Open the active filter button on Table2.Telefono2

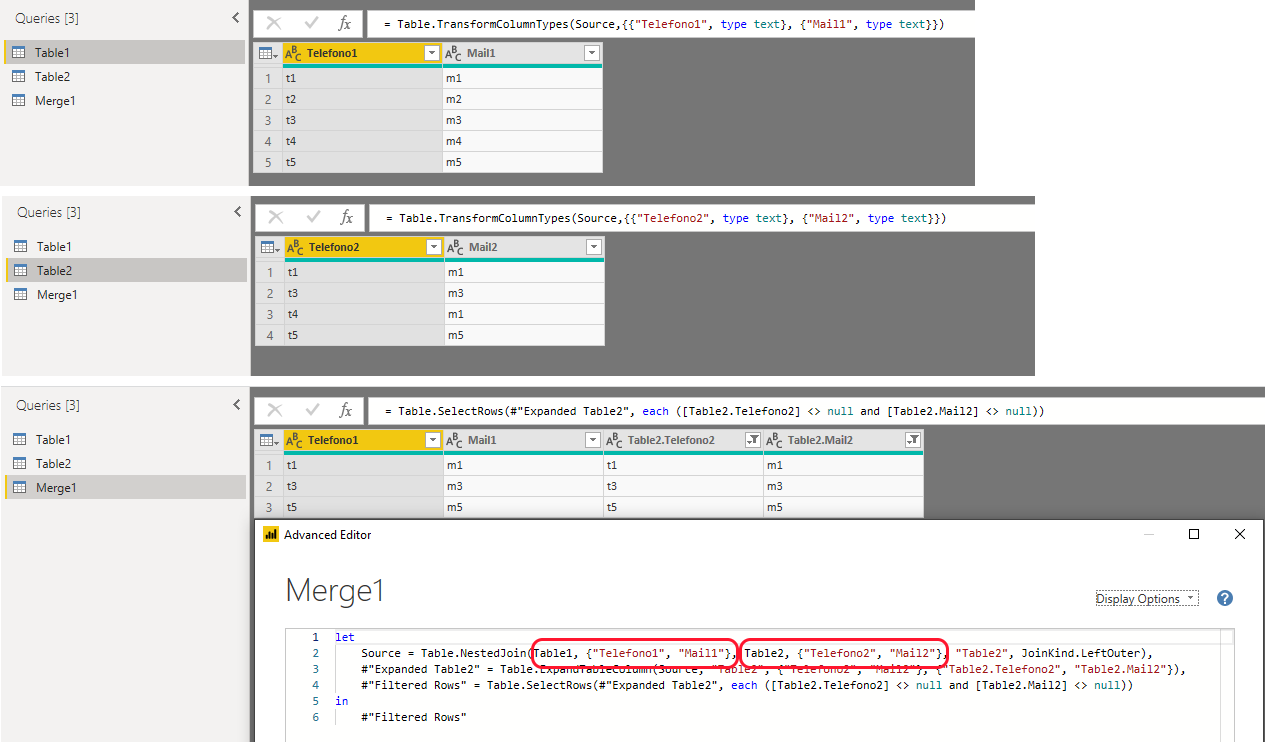[x=753, y=440]
